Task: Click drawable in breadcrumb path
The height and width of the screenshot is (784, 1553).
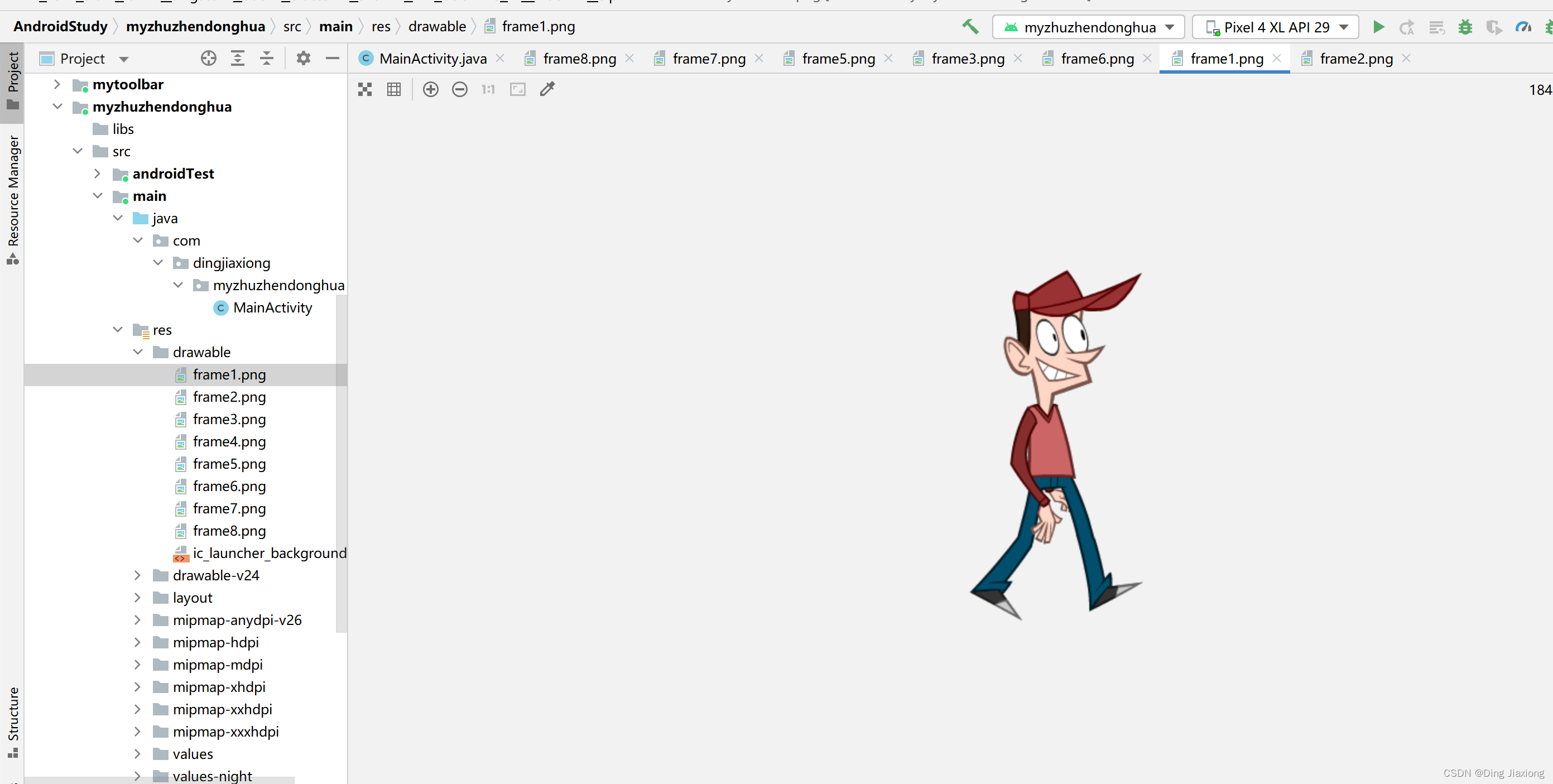Action: (437, 27)
